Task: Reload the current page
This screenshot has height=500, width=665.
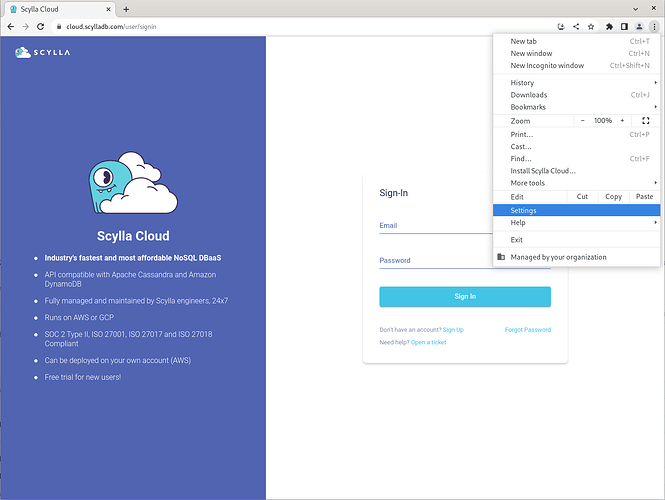Action: [x=40, y=27]
